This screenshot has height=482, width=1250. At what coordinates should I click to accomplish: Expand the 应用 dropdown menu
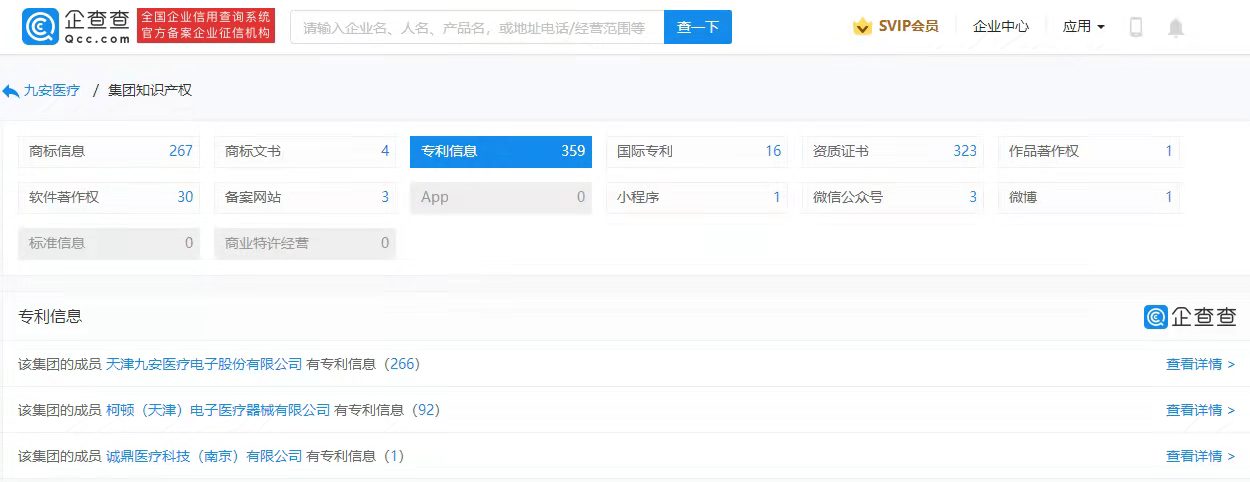[x=1084, y=27]
